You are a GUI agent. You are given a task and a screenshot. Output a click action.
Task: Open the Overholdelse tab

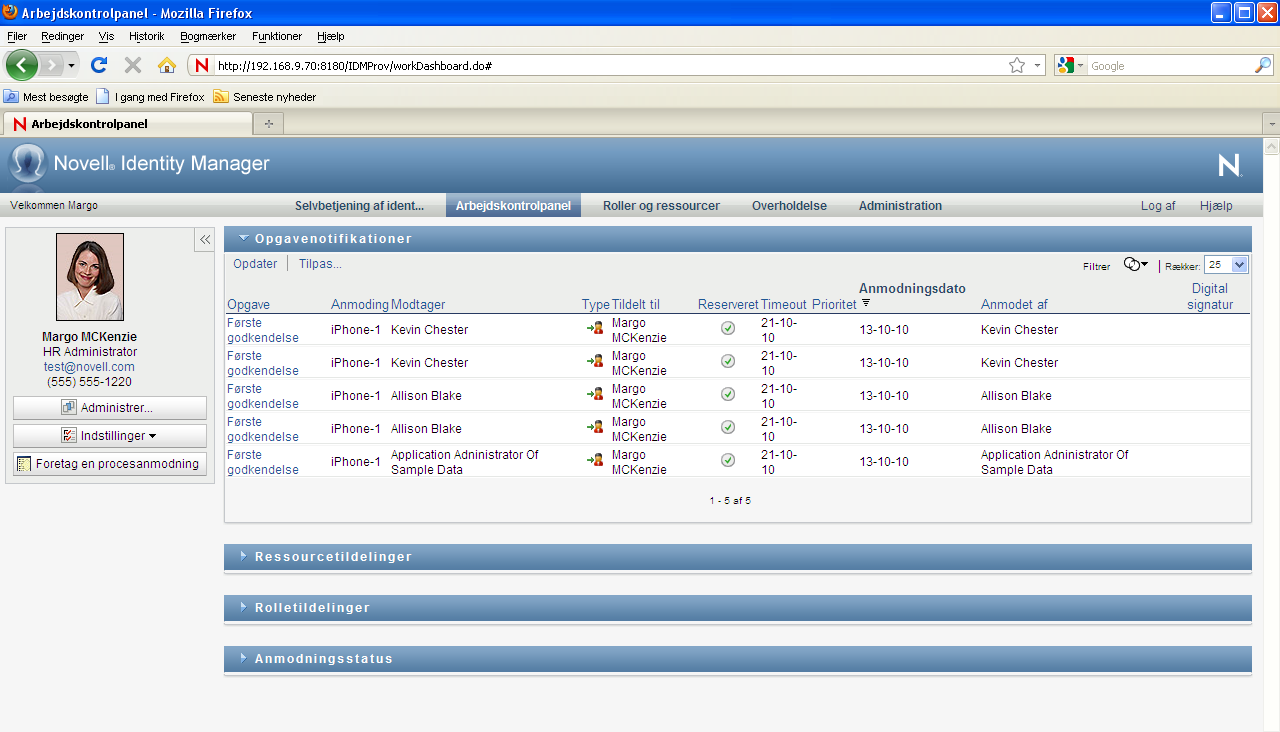coord(789,206)
